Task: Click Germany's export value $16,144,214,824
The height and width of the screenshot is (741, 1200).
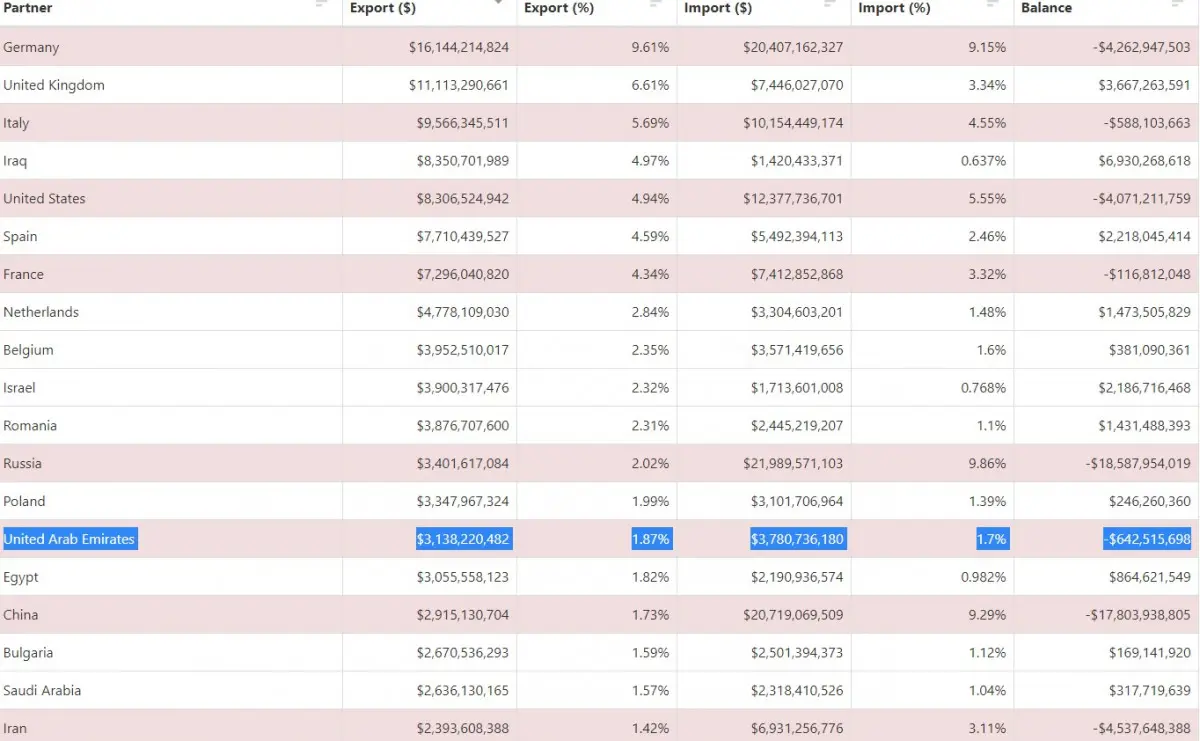Action: coord(459,47)
